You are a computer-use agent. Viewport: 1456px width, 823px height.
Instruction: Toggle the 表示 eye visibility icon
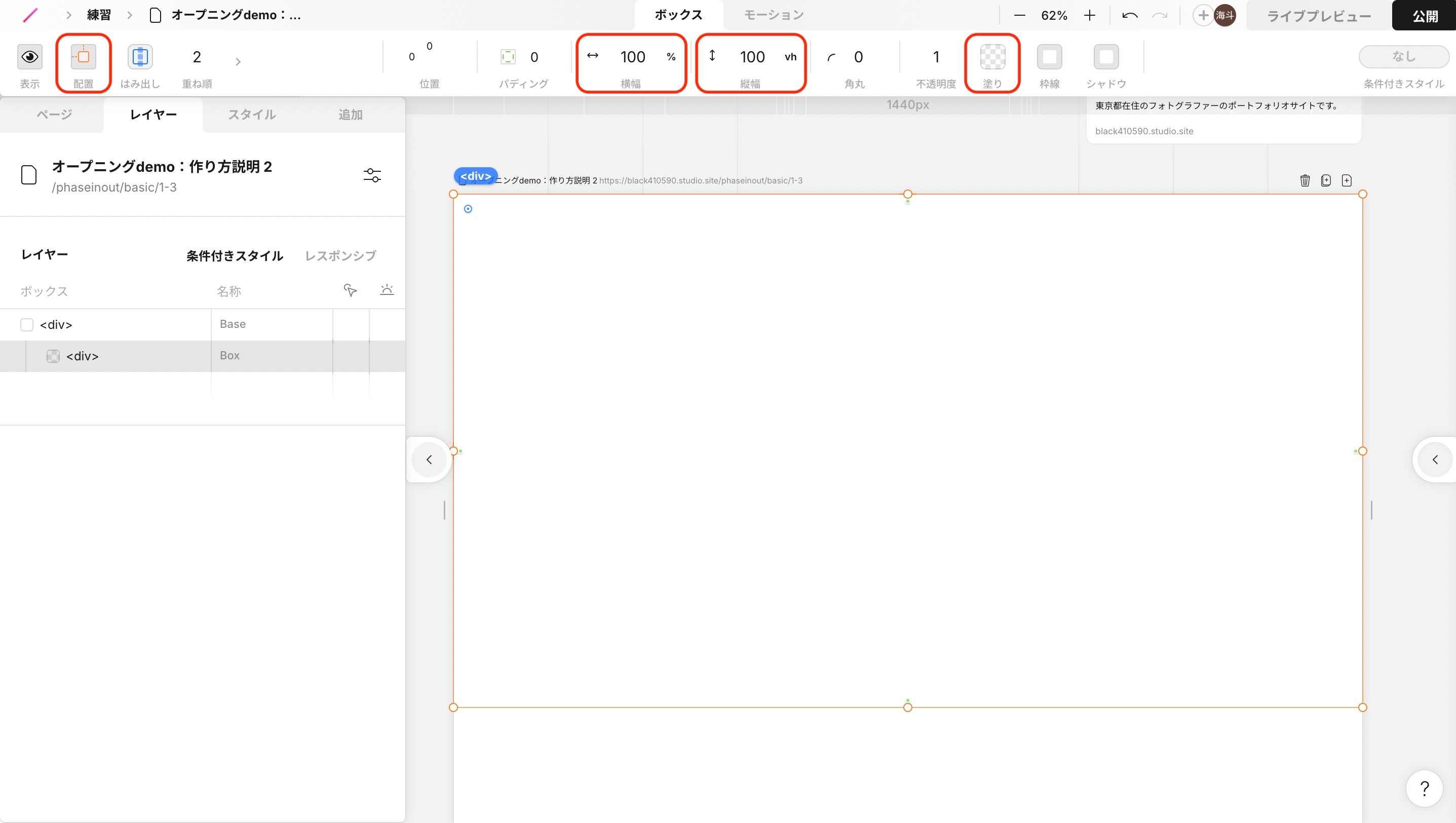pyautogui.click(x=29, y=57)
